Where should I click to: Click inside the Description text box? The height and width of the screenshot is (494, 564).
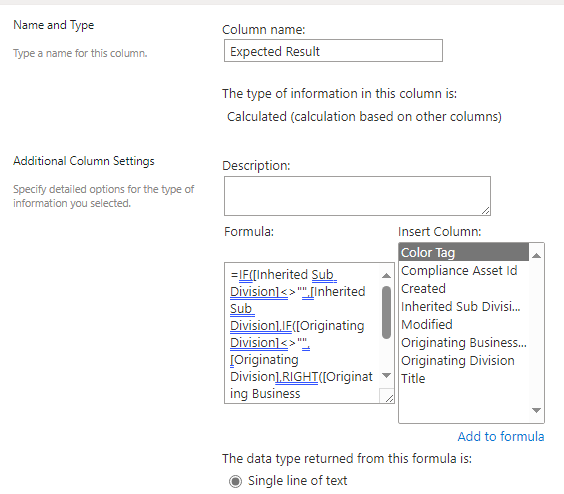pyautogui.click(x=357, y=196)
